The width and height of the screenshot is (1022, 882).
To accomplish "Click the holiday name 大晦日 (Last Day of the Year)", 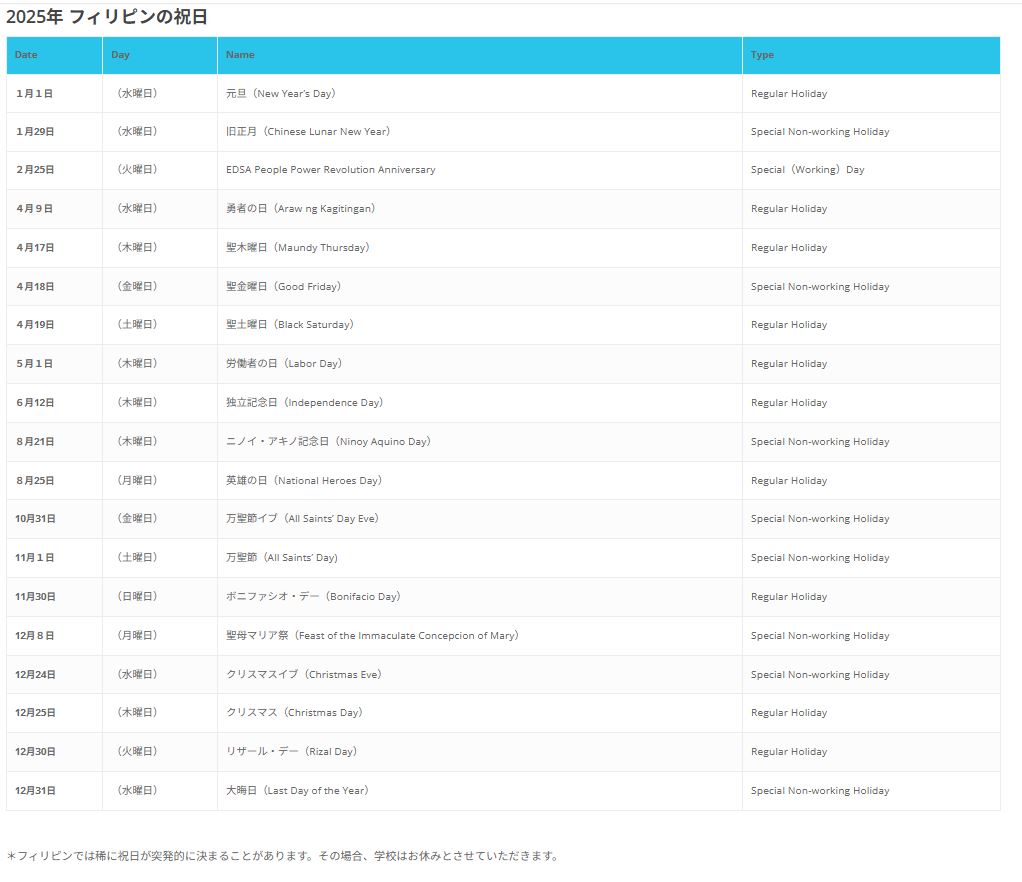I will tap(297, 790).
